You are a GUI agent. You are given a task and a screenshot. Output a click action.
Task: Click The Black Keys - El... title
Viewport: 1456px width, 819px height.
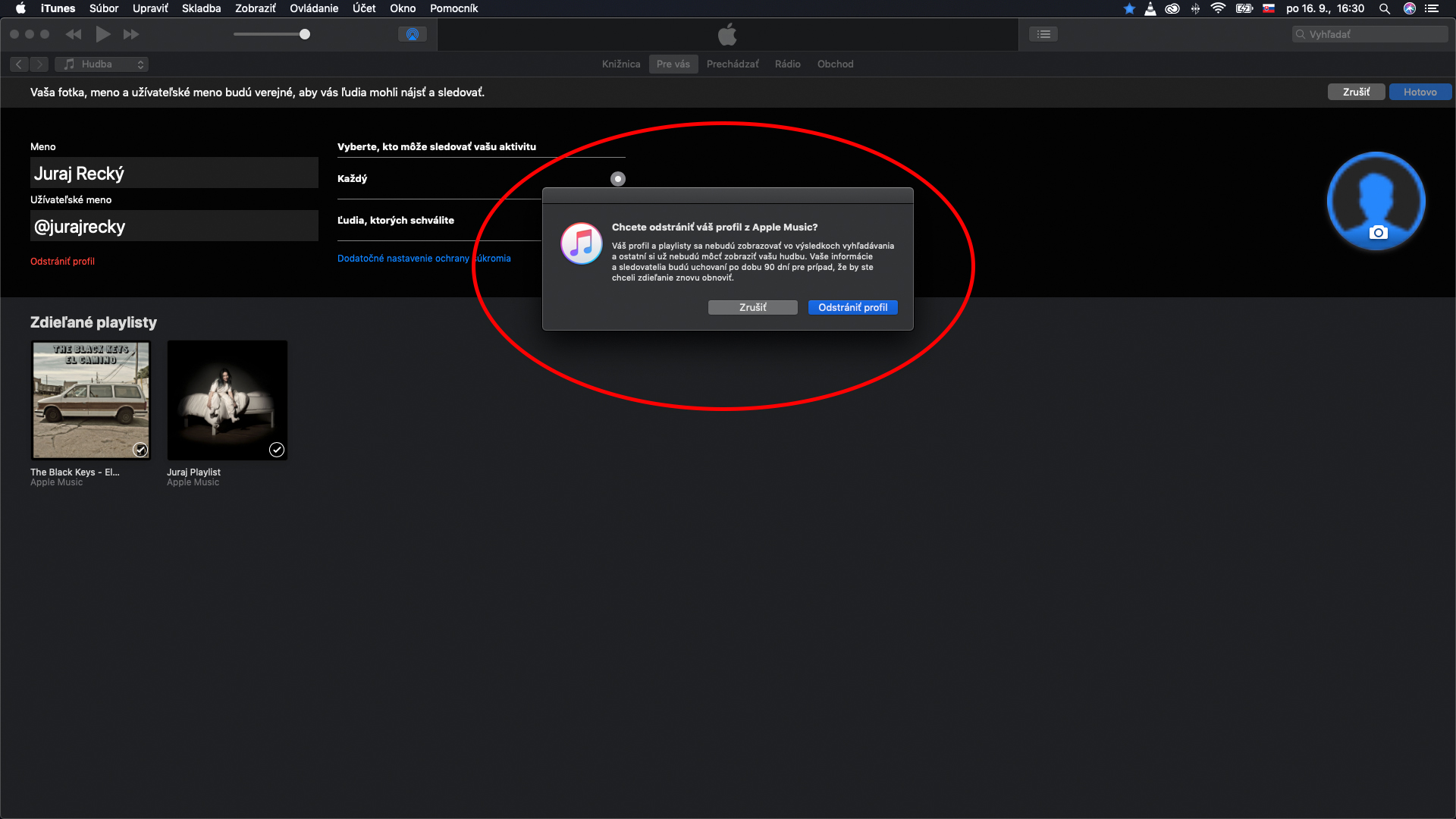pyautogui.click(x=75, y=472)
